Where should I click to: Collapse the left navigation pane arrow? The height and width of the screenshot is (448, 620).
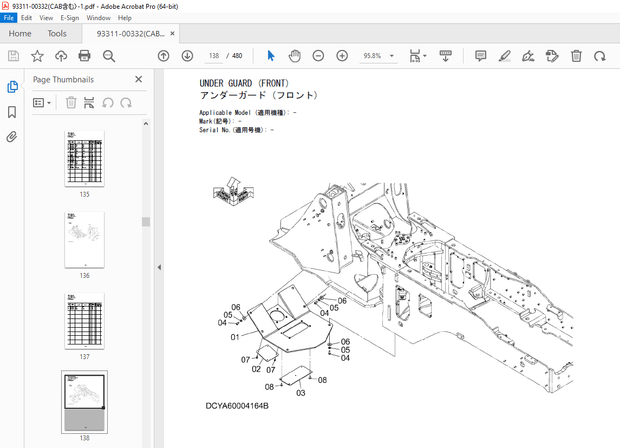tap(159, 267)
